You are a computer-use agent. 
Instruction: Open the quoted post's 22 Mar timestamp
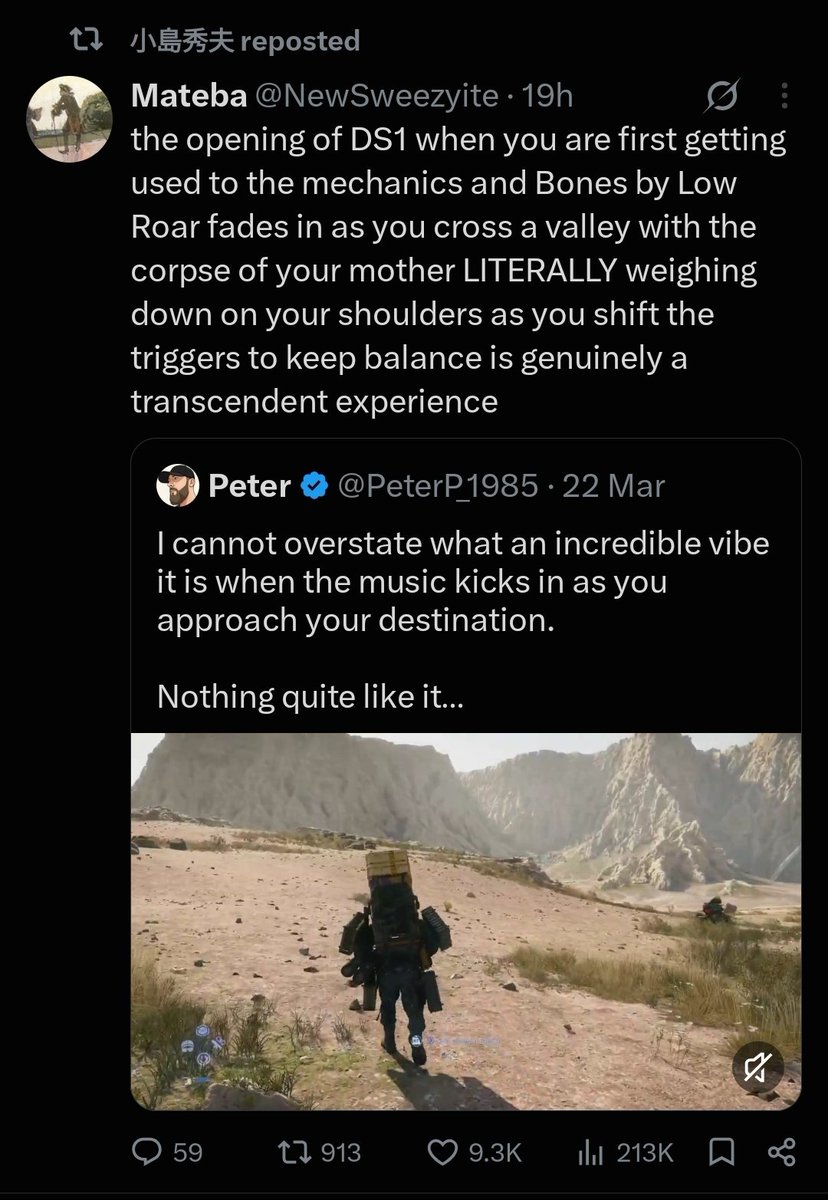tap(613, 487)
